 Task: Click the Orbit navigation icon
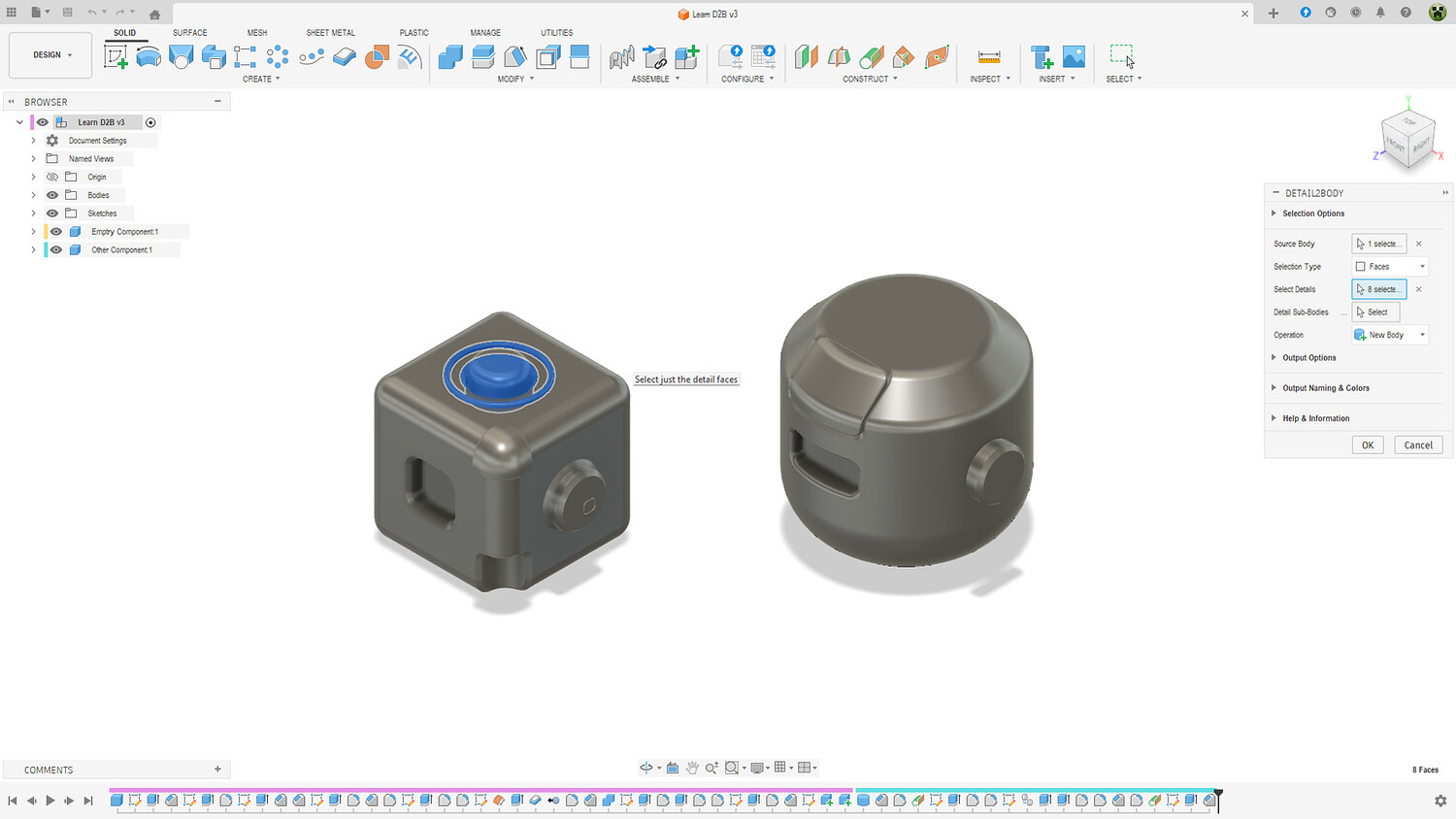[646, 768]
